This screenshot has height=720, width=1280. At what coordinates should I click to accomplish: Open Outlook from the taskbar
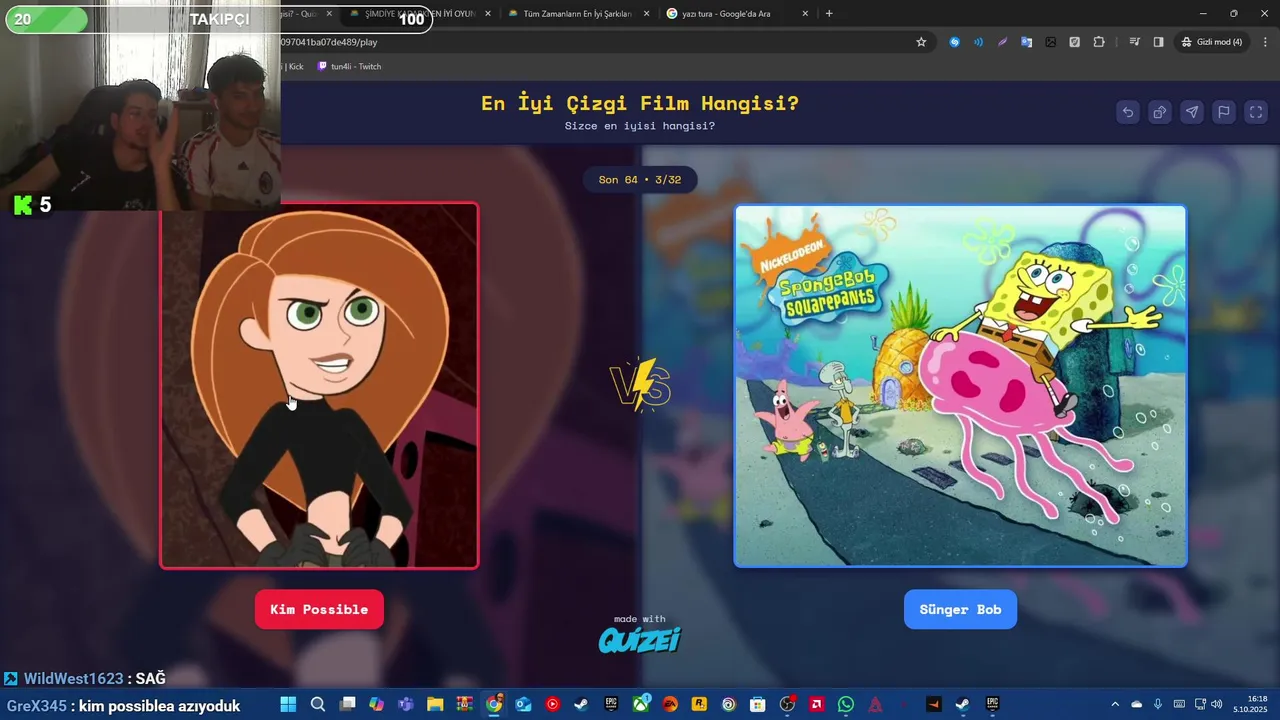point(523,704)
